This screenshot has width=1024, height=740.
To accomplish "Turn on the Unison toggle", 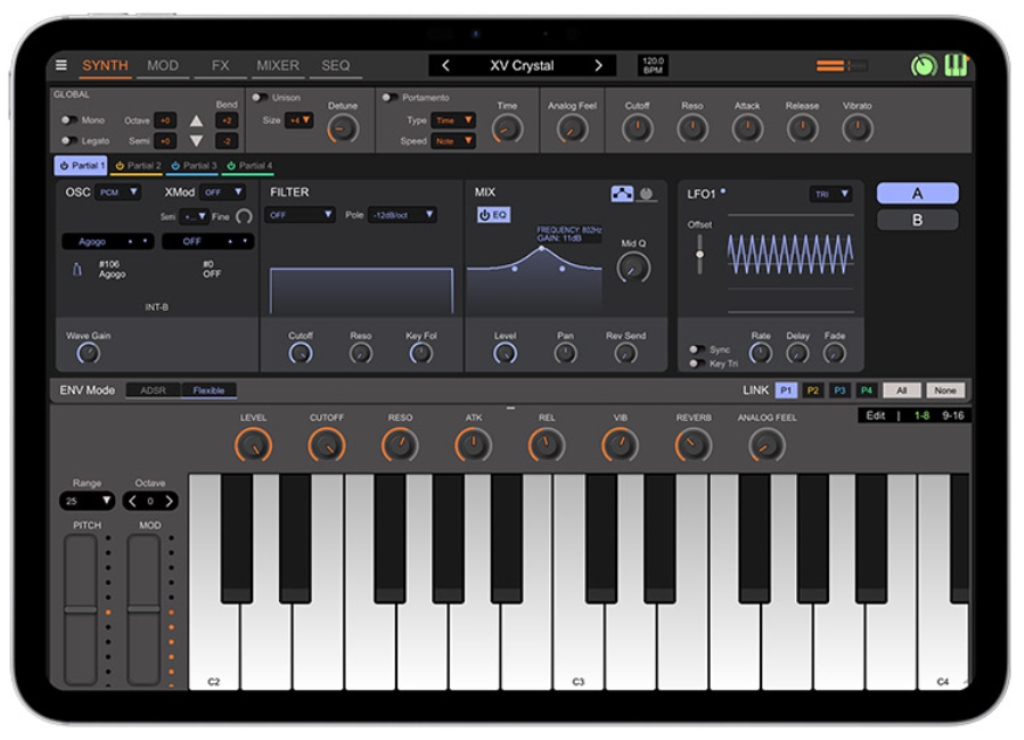I will pyautogui.click(x=260, y=98).
